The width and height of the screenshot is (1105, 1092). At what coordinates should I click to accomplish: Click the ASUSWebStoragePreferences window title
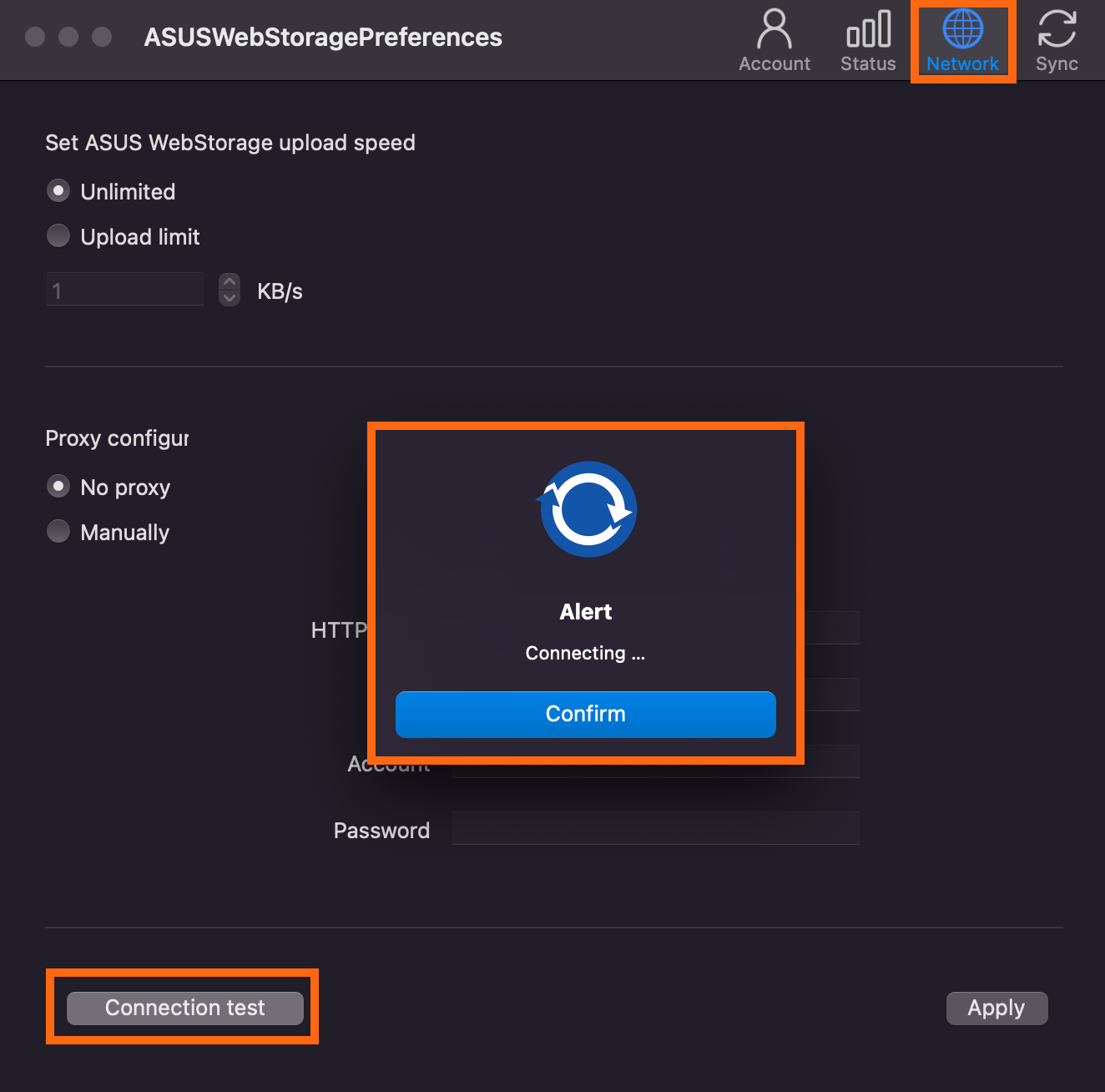tap(323, 38)
